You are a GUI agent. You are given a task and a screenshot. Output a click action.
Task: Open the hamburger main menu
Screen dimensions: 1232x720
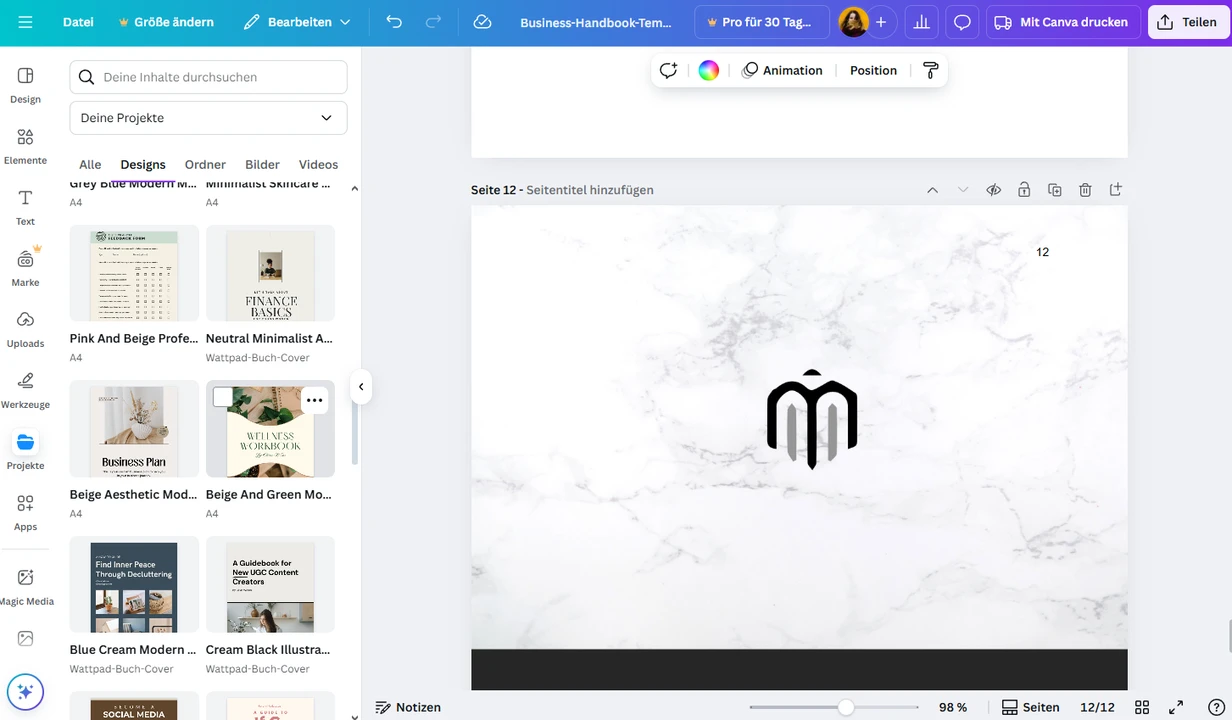pos(25,22)
